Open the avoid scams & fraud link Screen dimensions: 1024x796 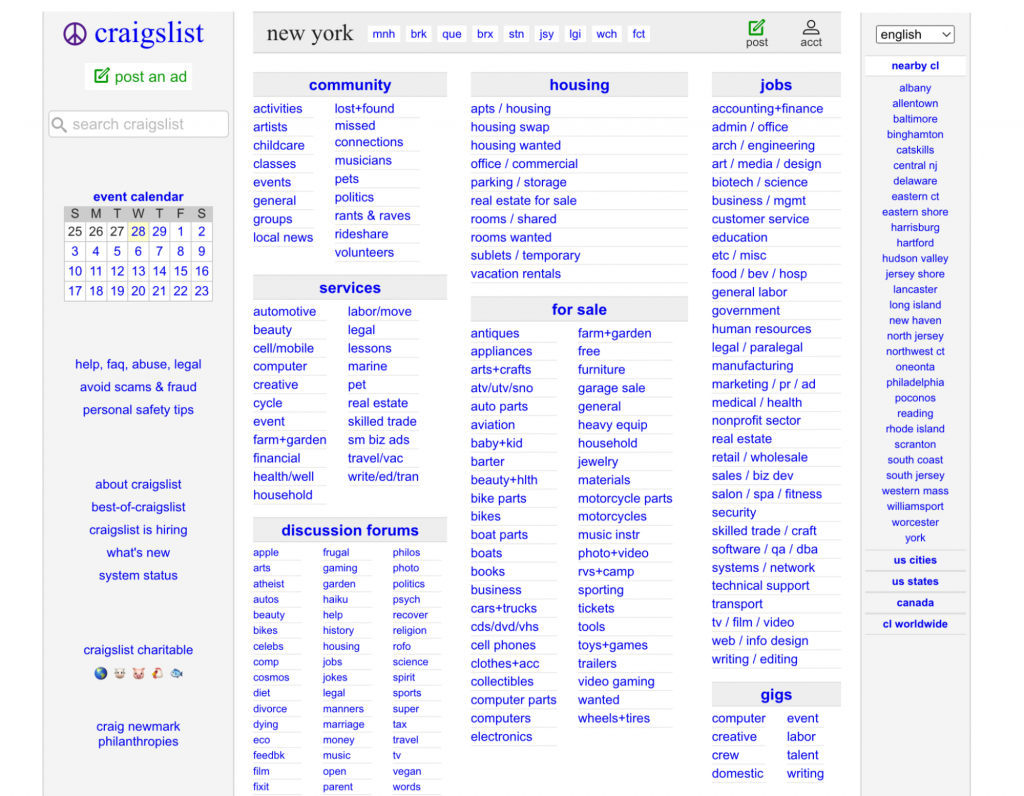pos(138,387)
